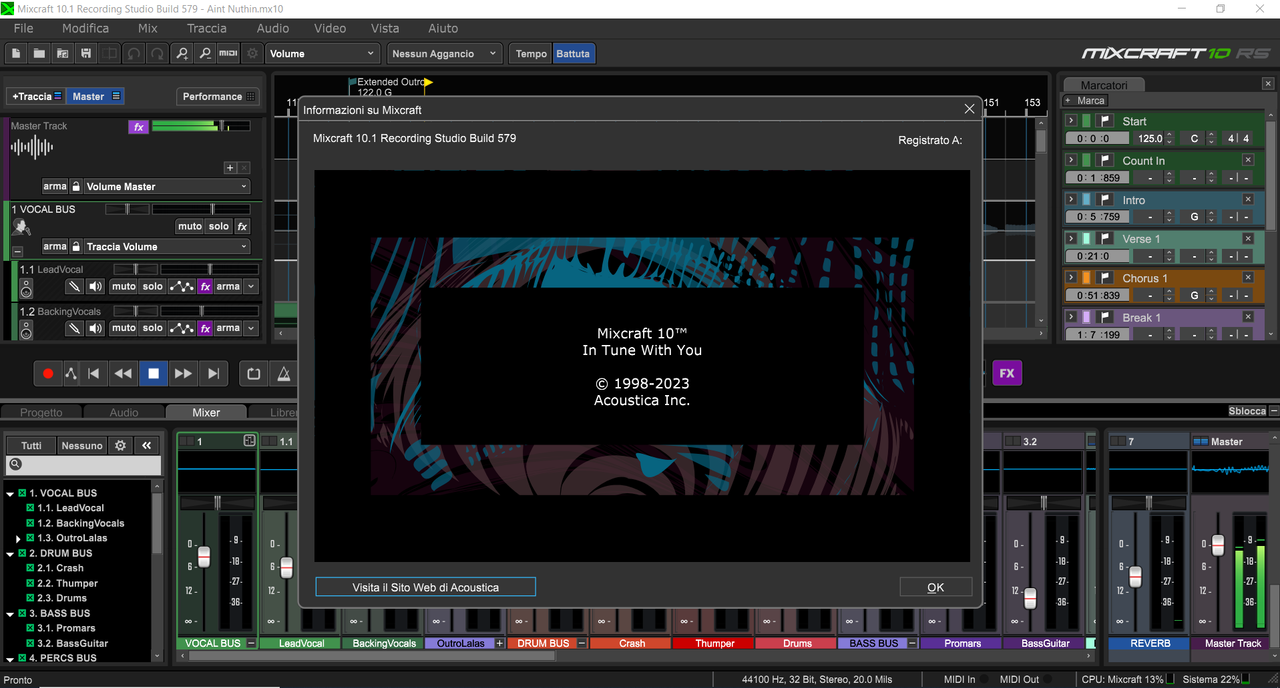This screenshot has width=1280, height=688.
Task: Jump to project start transport button
Action: tap(94, 373)
